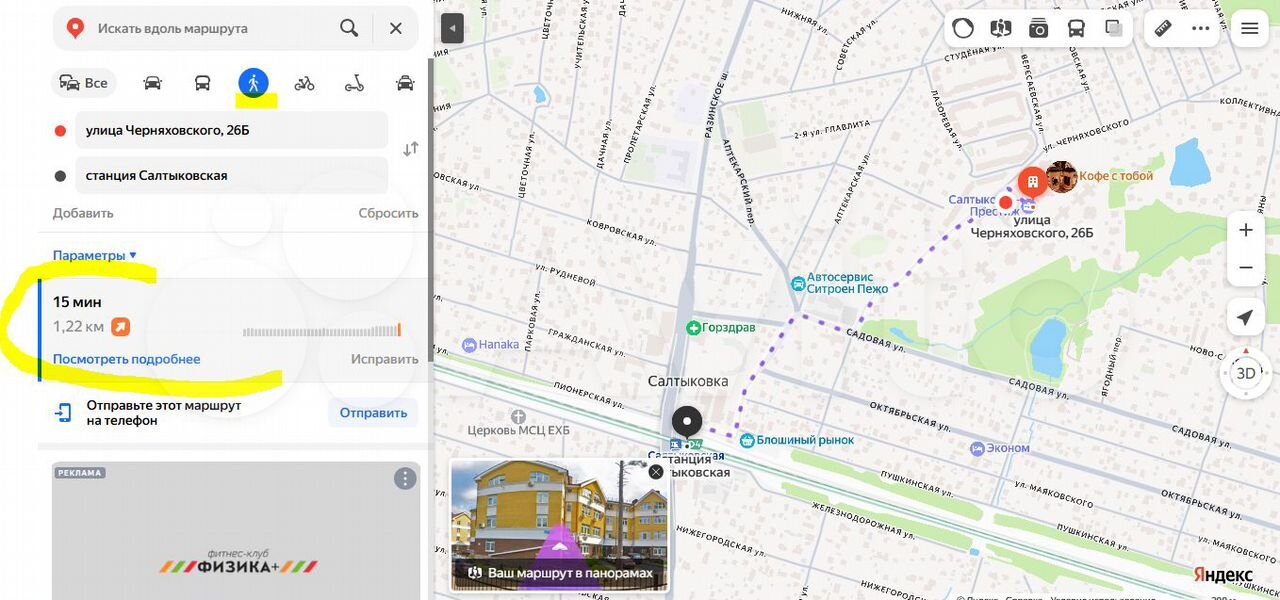Swap start and destination points

(x=410, y=149)
